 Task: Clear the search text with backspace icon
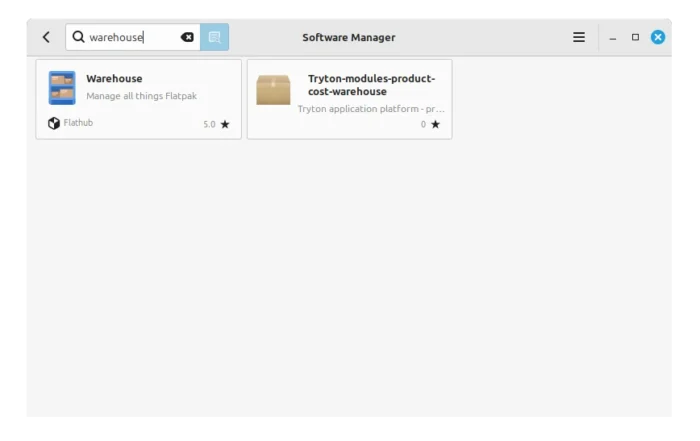click(187, 37)
